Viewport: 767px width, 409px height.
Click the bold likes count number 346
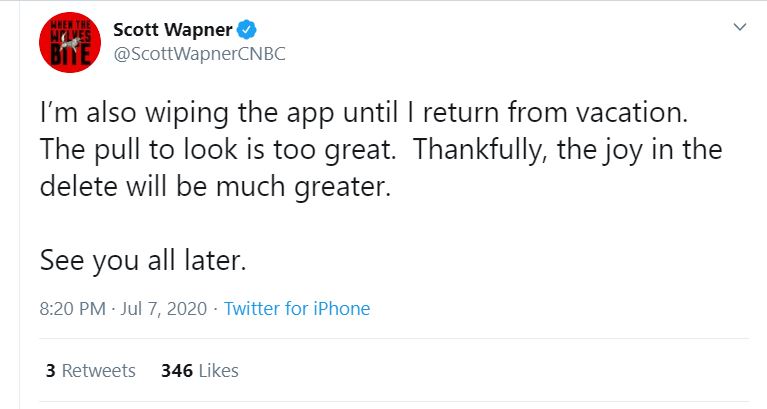pos(176,371)
